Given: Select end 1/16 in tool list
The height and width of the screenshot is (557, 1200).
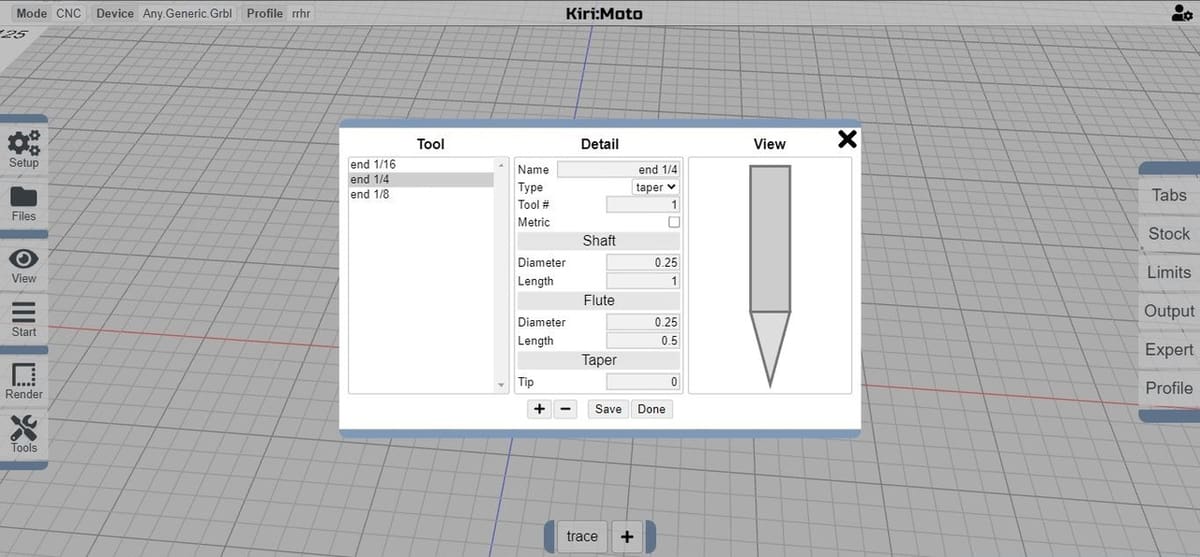Looking at the screenshot, I should point(421,164).
